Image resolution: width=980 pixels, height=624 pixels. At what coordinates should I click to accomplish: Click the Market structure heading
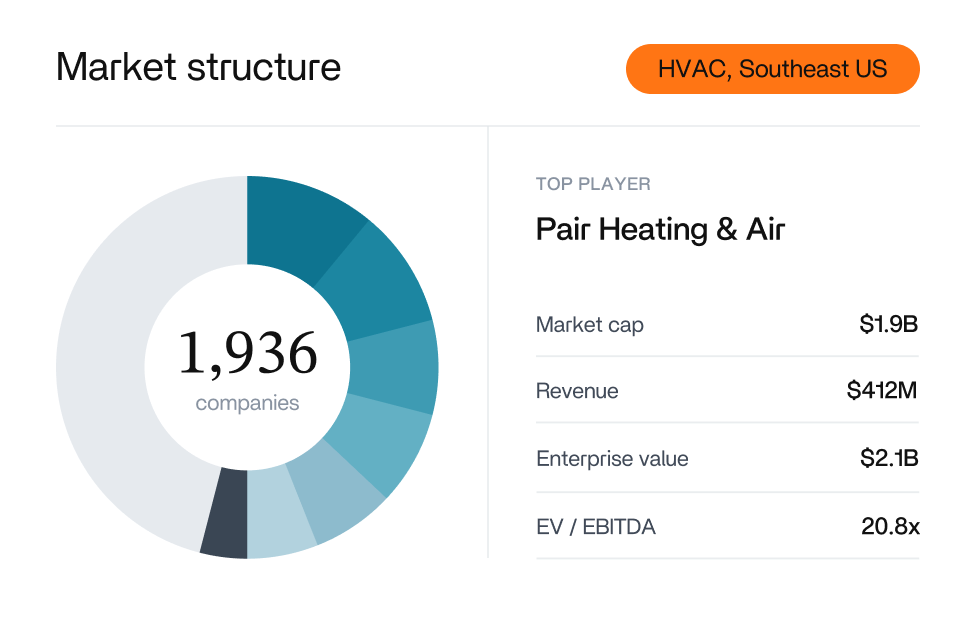198,67
